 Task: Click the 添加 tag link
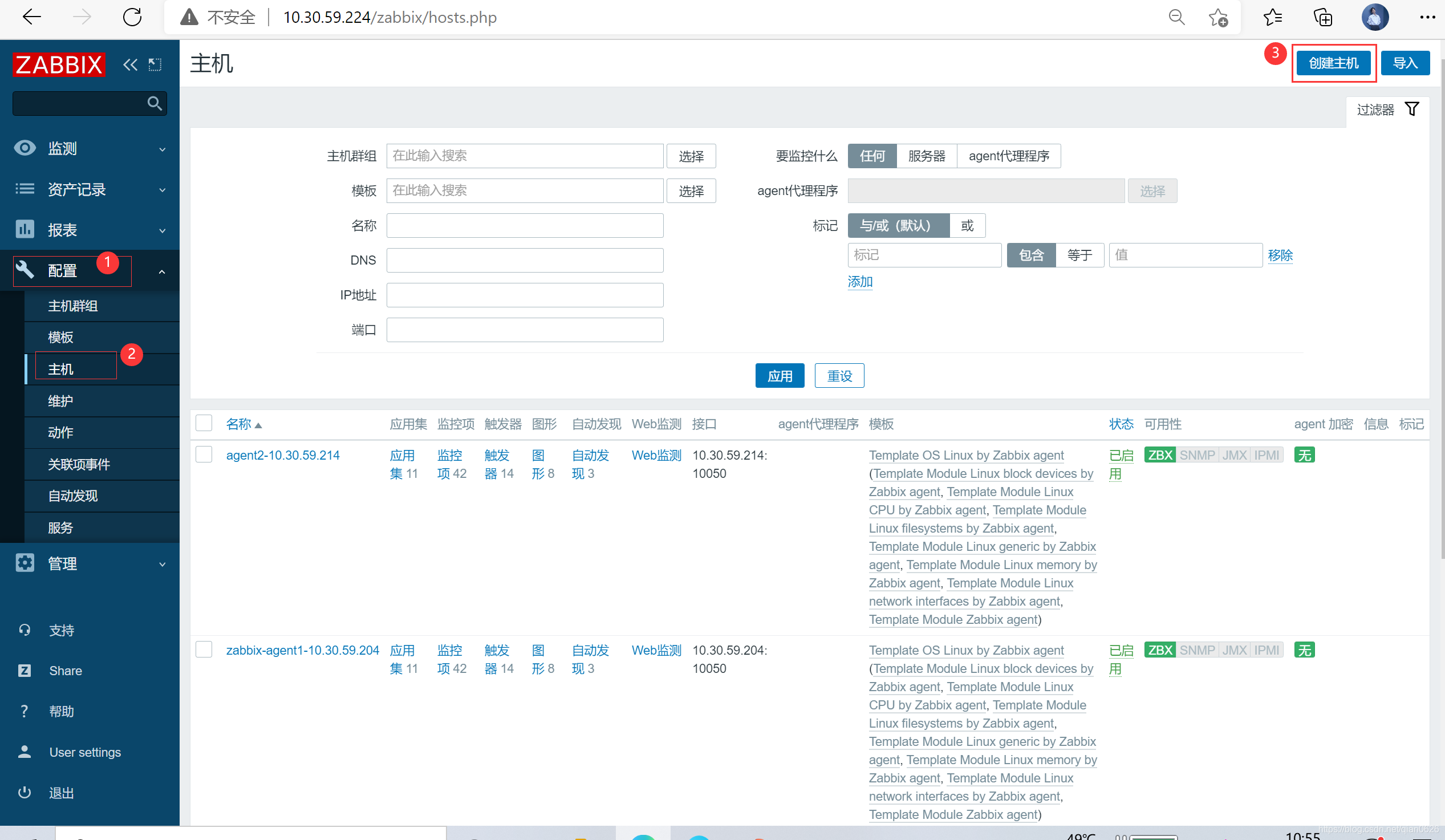(860, 282)
